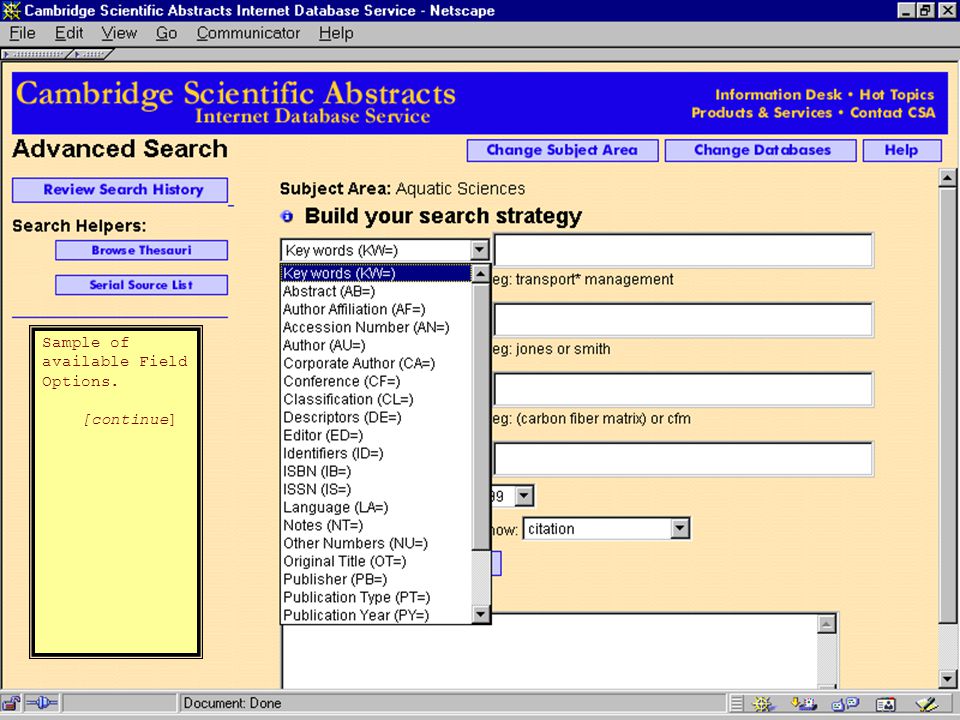Image resolution: width=960 pixels, height=720 pixels.
Task: Pick Corporate Author (CA=) option
Action: (377, 363)
